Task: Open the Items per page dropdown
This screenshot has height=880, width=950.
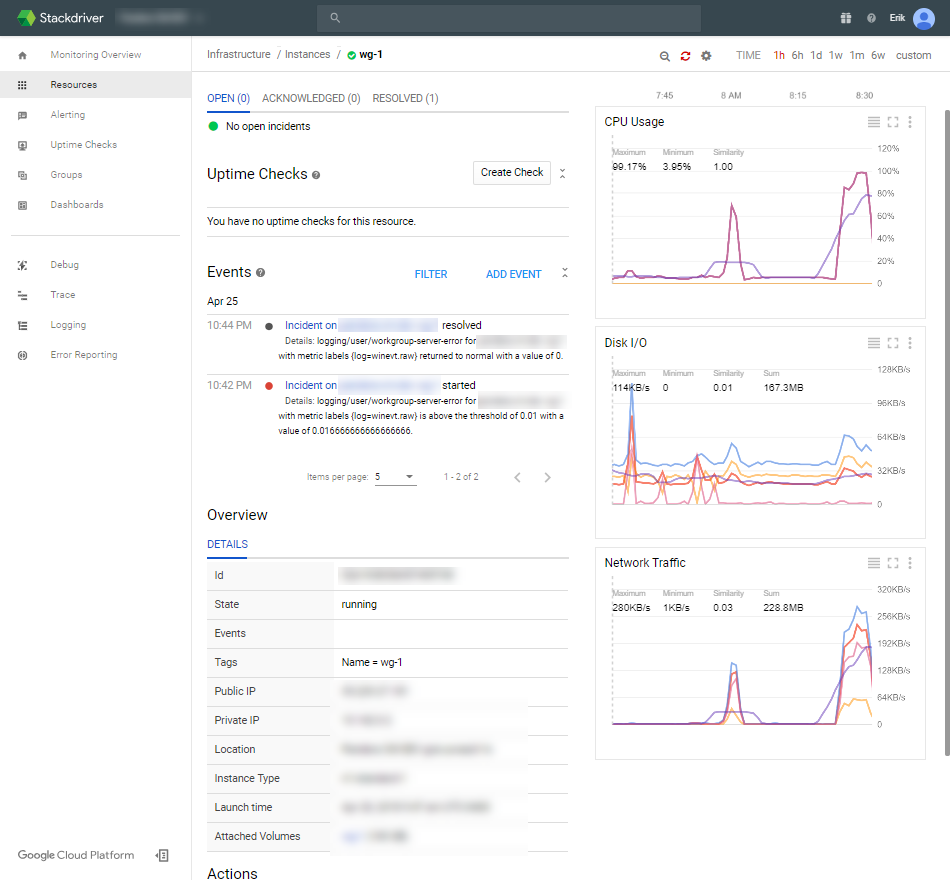Action: click(395, 477)
